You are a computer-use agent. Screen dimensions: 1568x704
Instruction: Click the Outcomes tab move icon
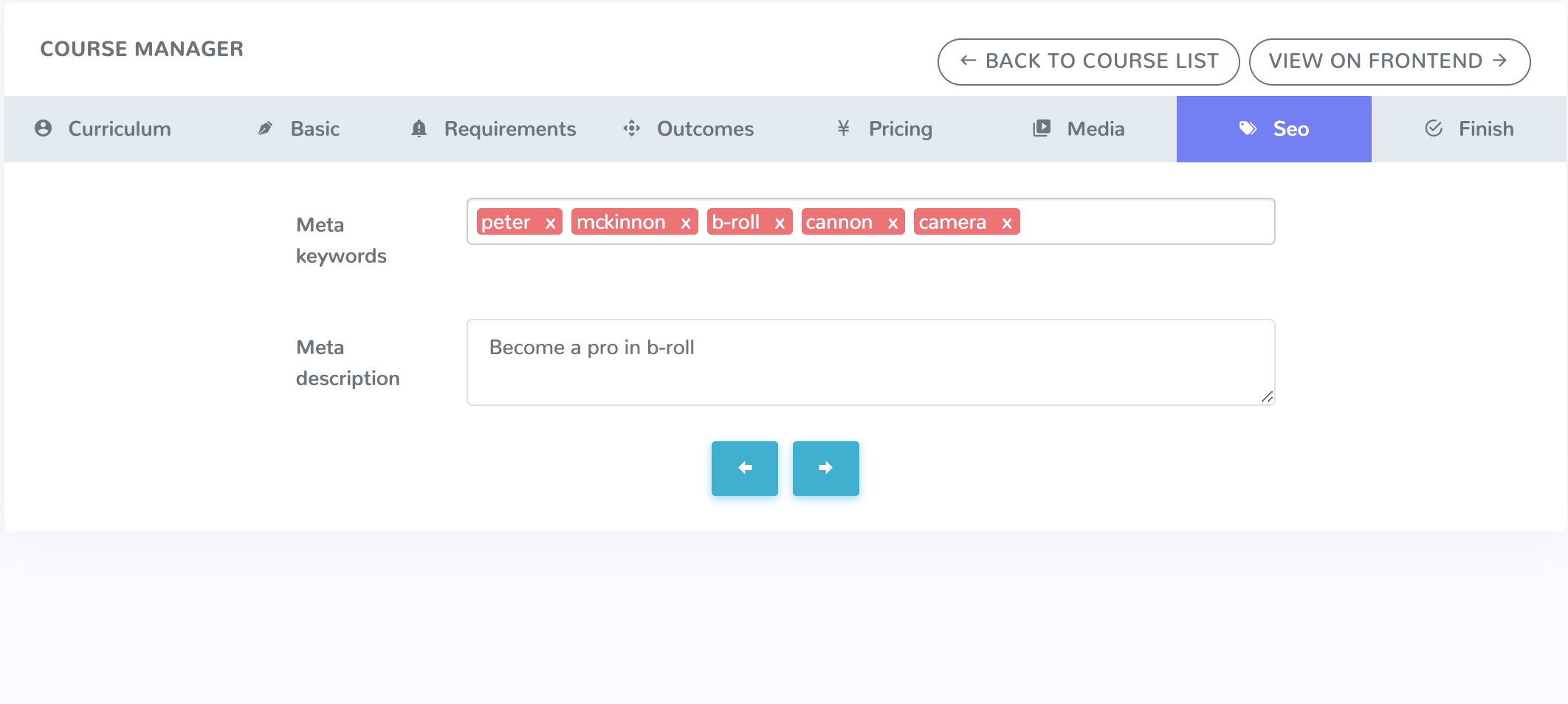631,128
